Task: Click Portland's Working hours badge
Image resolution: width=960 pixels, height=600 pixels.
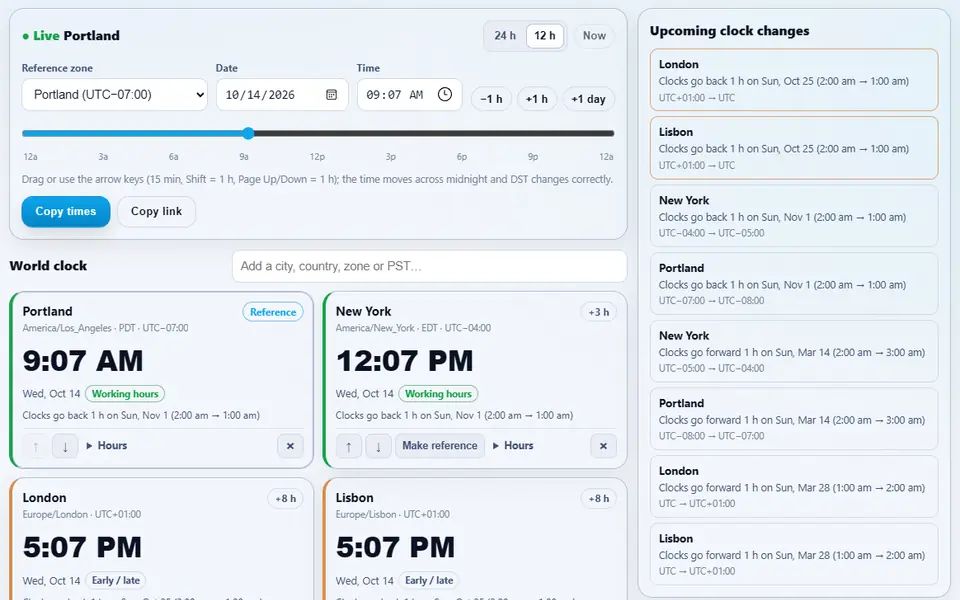Action: click(125, 394)
